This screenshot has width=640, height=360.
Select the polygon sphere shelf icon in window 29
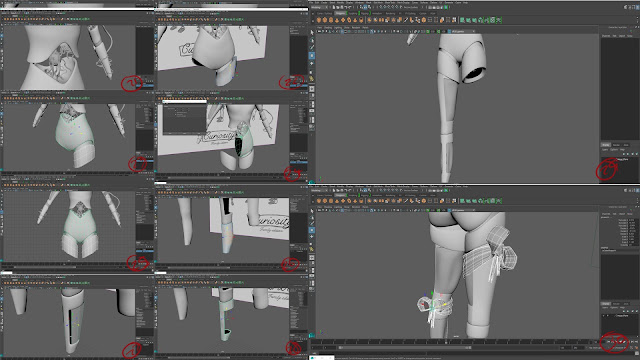point(318,20)
